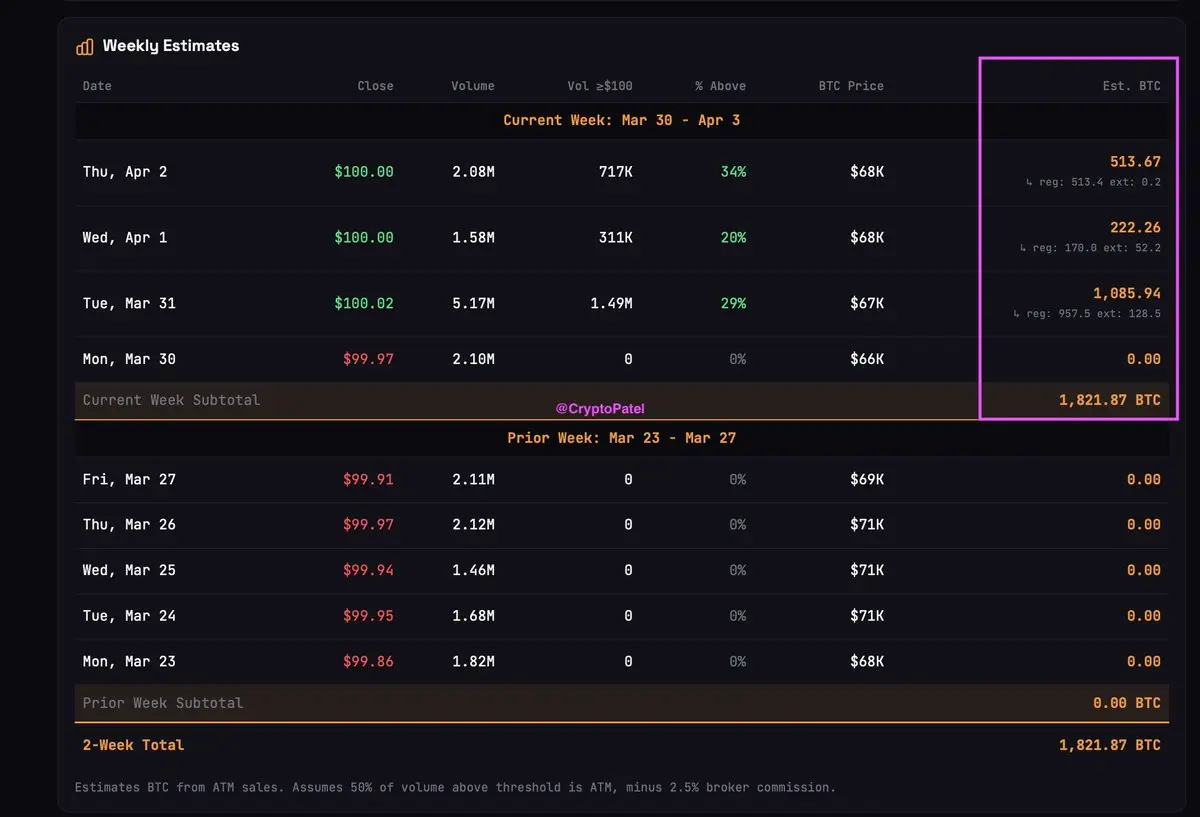Click the 2.08M volume value
The height and width of the screenshot is (817, 1200).
472,172
